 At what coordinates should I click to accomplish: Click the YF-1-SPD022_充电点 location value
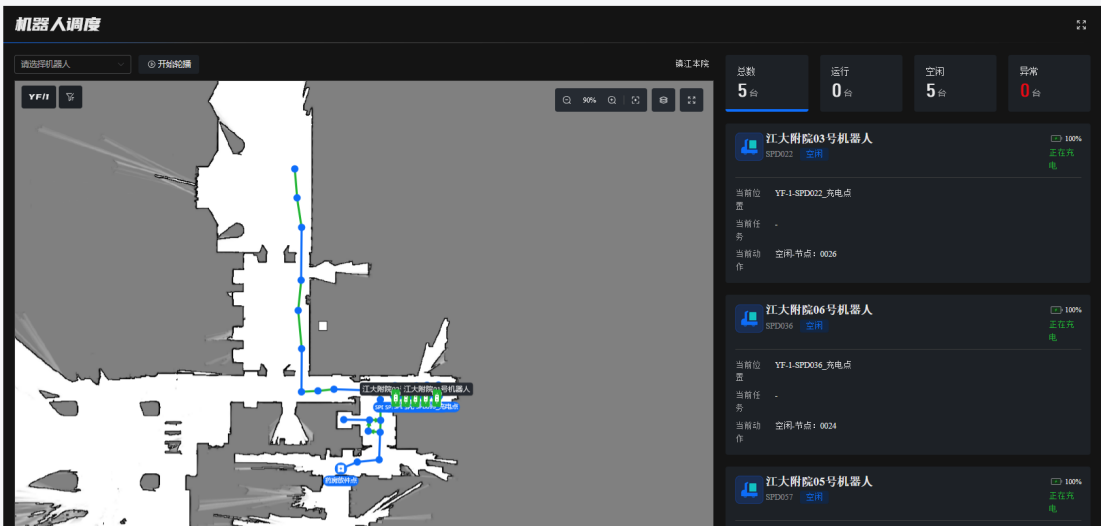[813, 192]
